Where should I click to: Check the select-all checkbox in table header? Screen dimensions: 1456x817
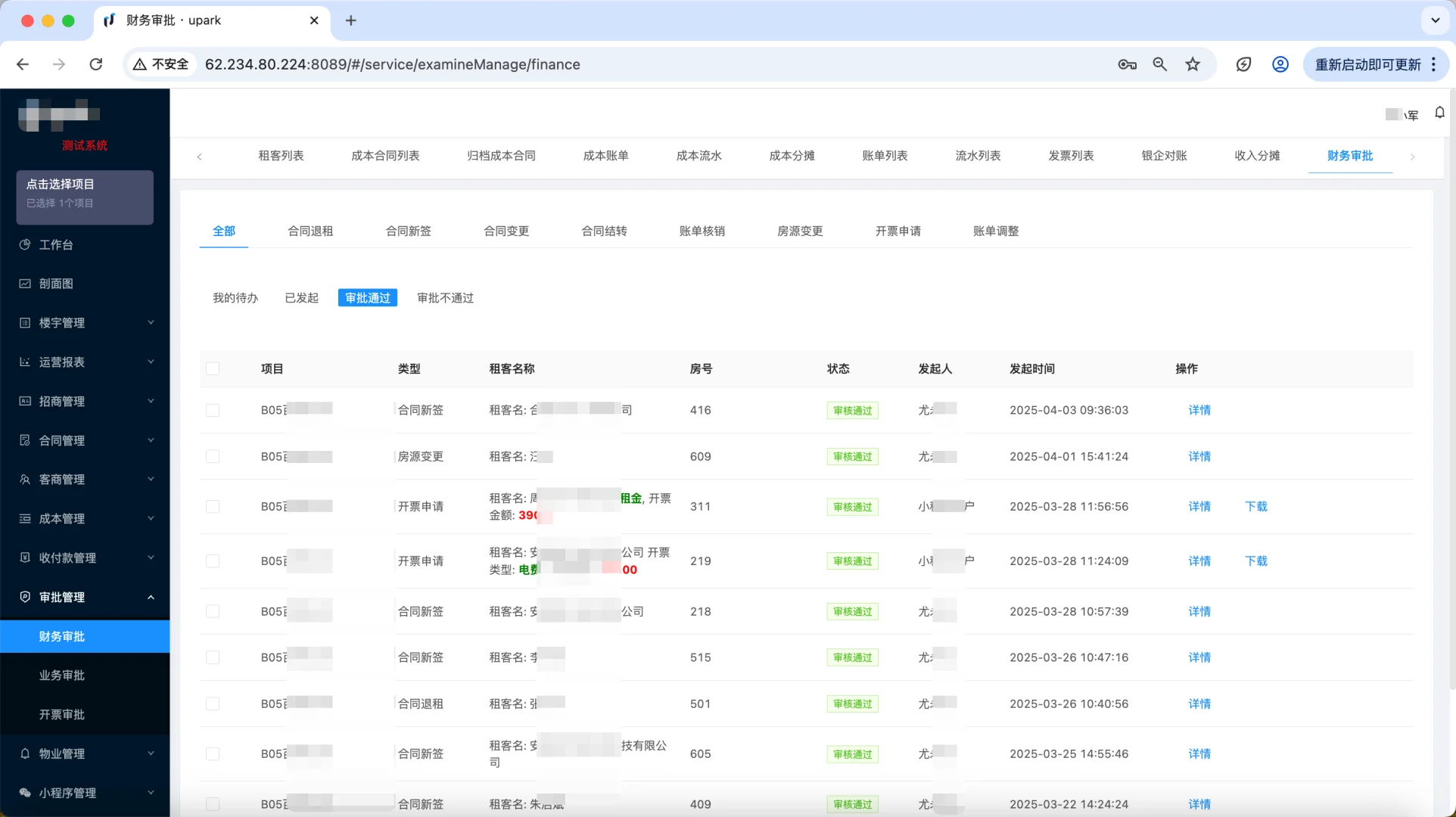(213, 368)
